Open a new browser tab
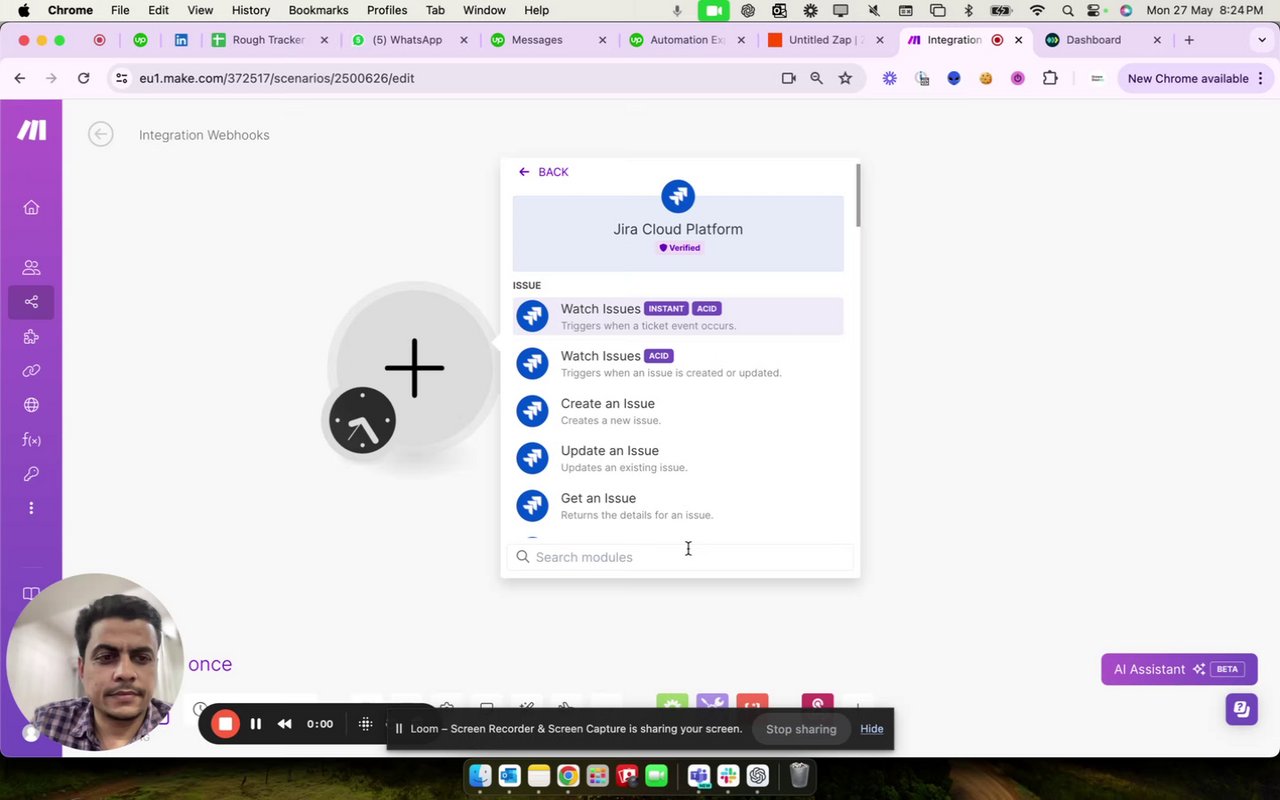Screen dimensions: 1280x800 (x=1189, y=40)
